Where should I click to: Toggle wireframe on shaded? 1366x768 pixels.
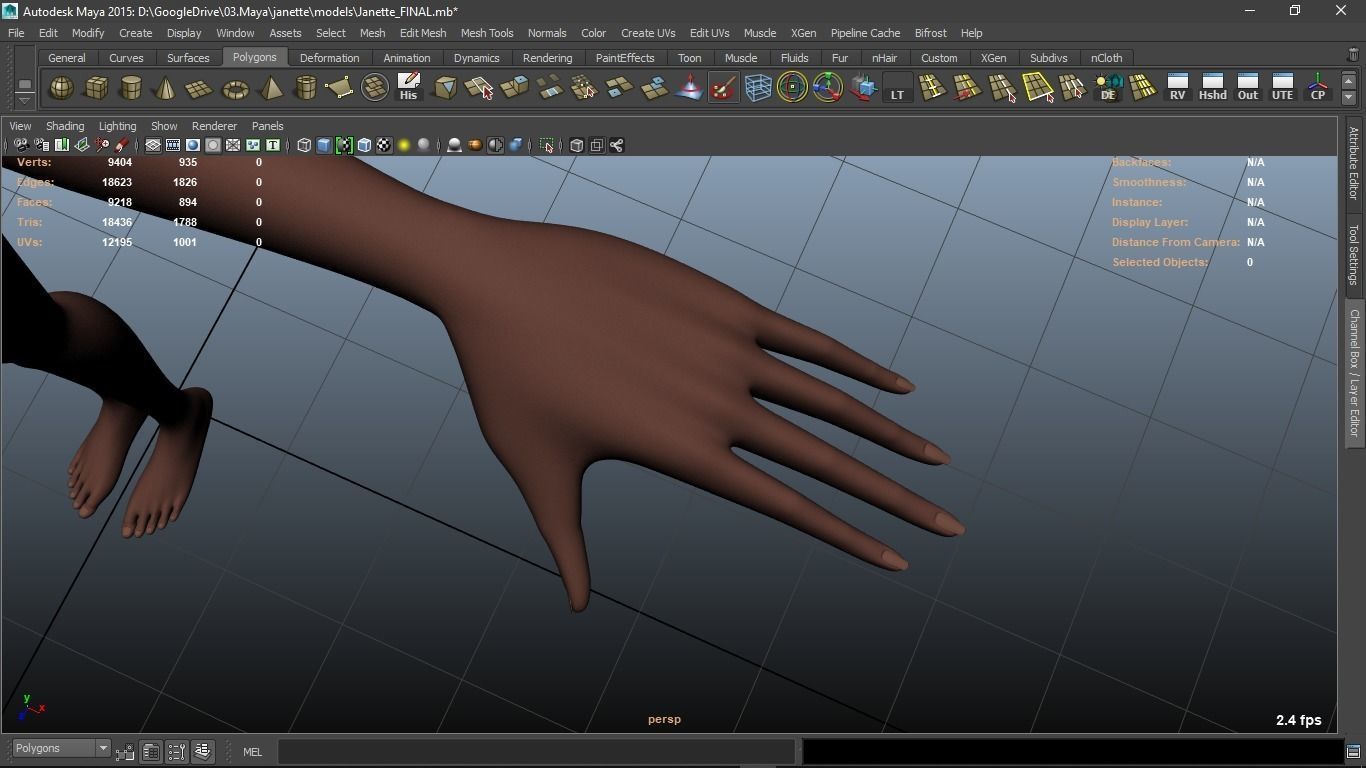tap(364, 146)
